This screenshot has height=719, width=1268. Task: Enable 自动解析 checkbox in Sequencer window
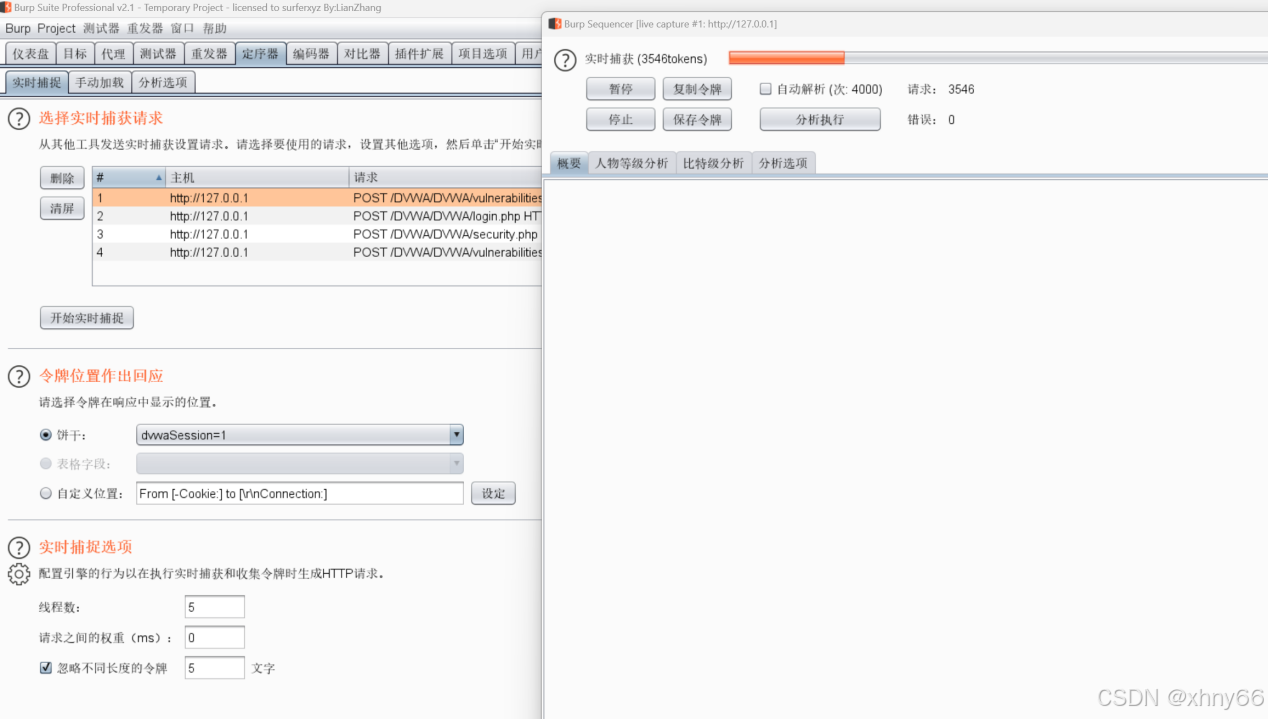(766, 89)
